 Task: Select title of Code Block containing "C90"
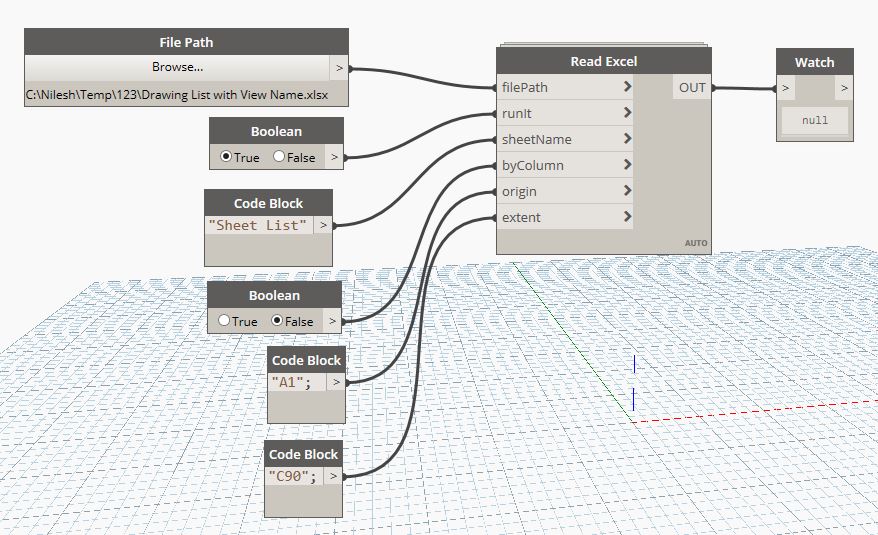pyautogui.click(x=303, y=454)
